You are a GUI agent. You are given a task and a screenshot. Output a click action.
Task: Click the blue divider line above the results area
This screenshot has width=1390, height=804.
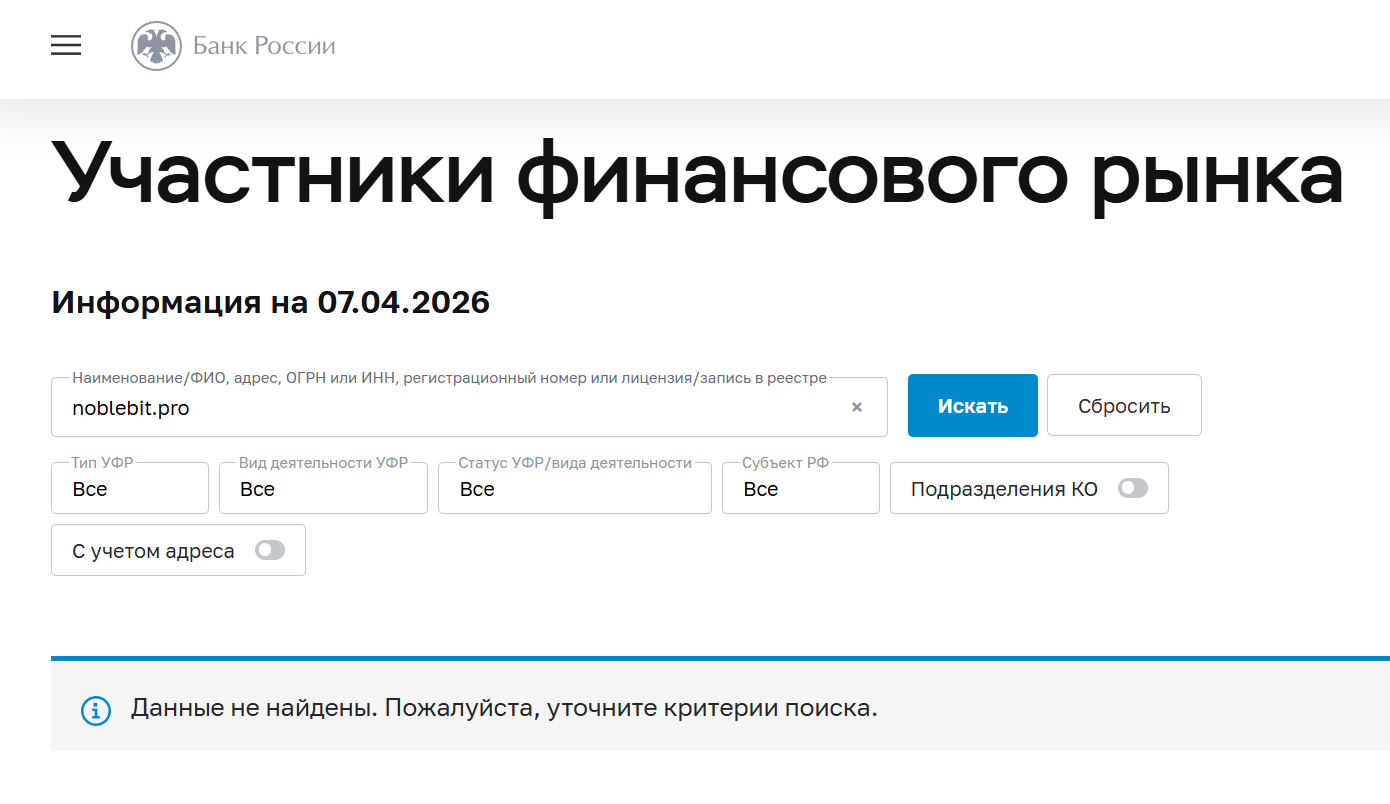tap(695, 658)
